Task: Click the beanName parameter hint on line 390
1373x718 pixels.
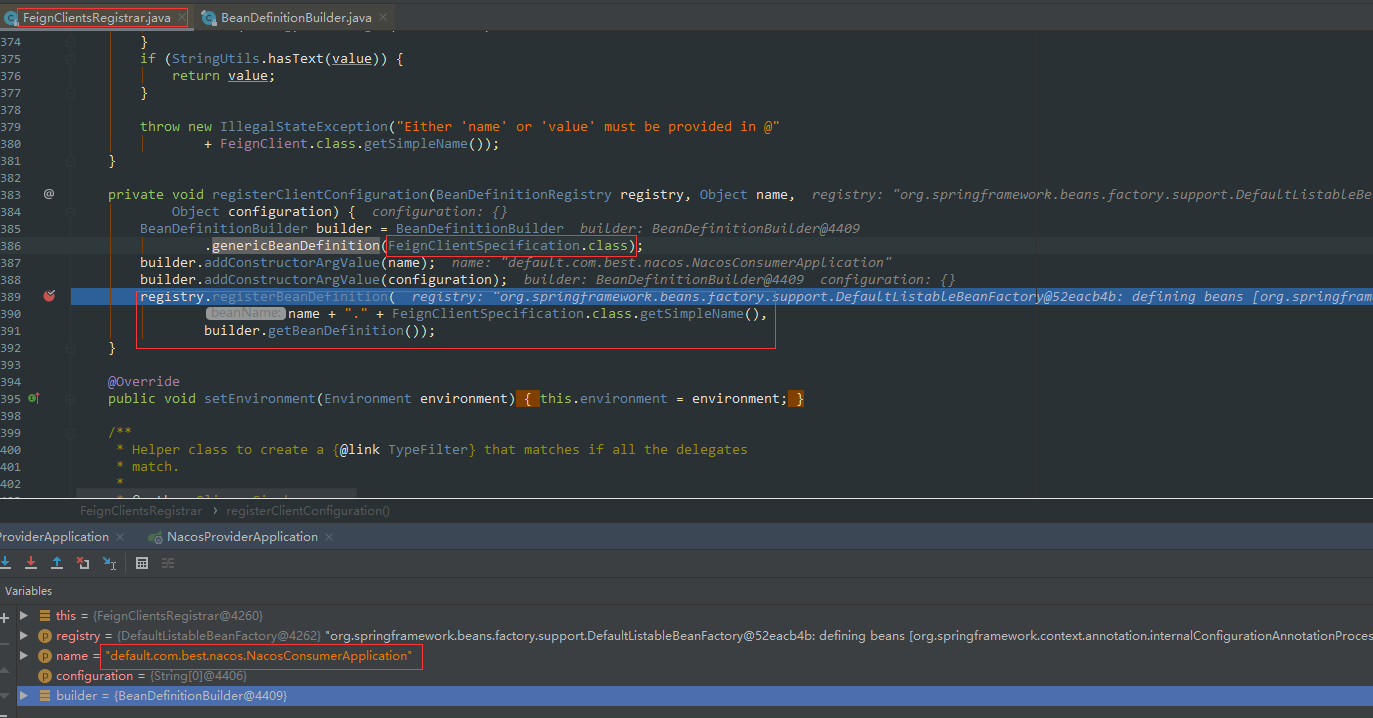Action: (x=245, y=314)
